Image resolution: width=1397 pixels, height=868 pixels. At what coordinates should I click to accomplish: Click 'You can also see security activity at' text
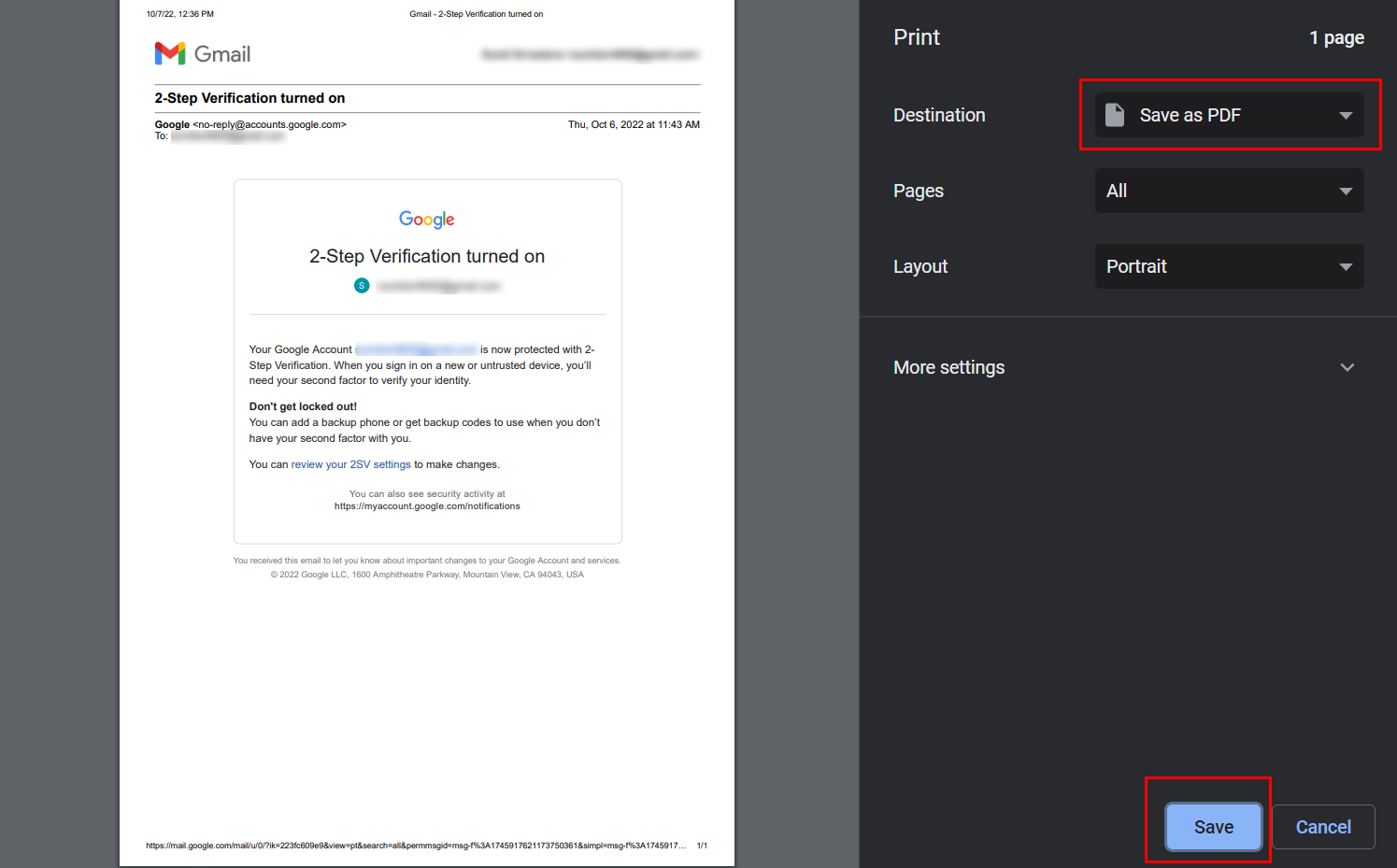pyautogui.click(x=427, y=494)
